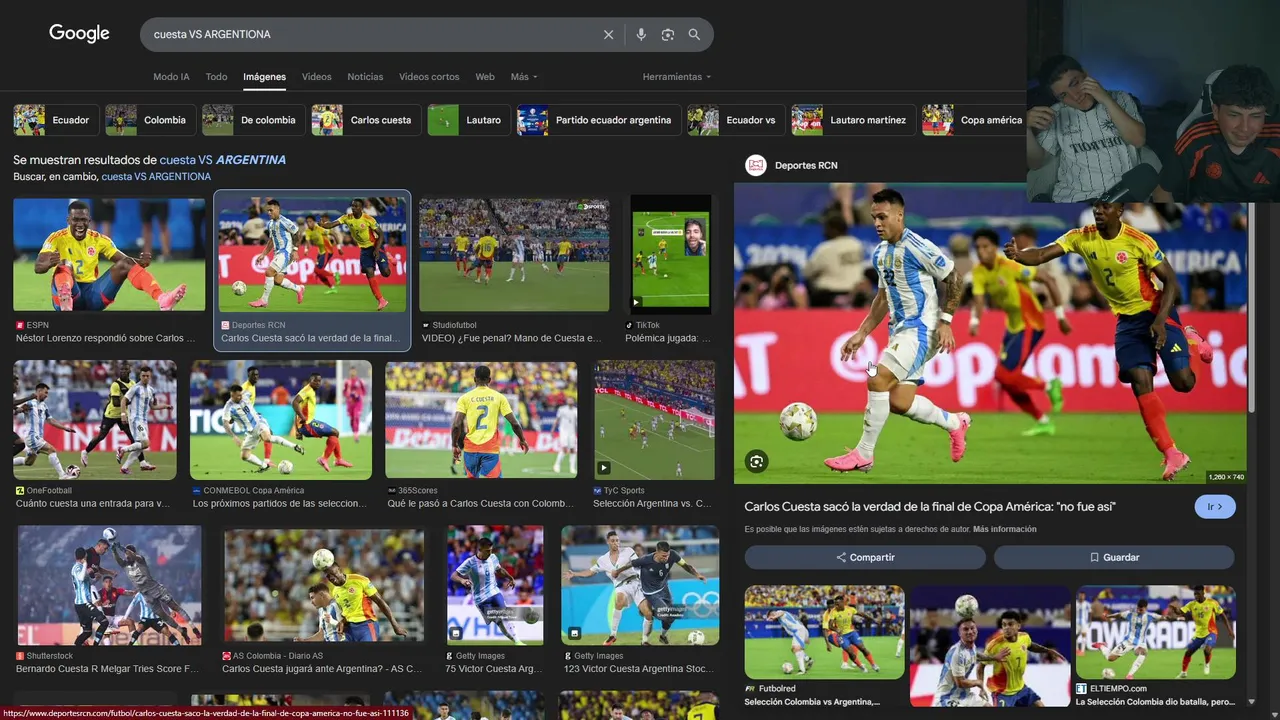The image size is (1280, 720).
Task: Open the AS Colombia Diario AS image
Action: tap(324, 586)
